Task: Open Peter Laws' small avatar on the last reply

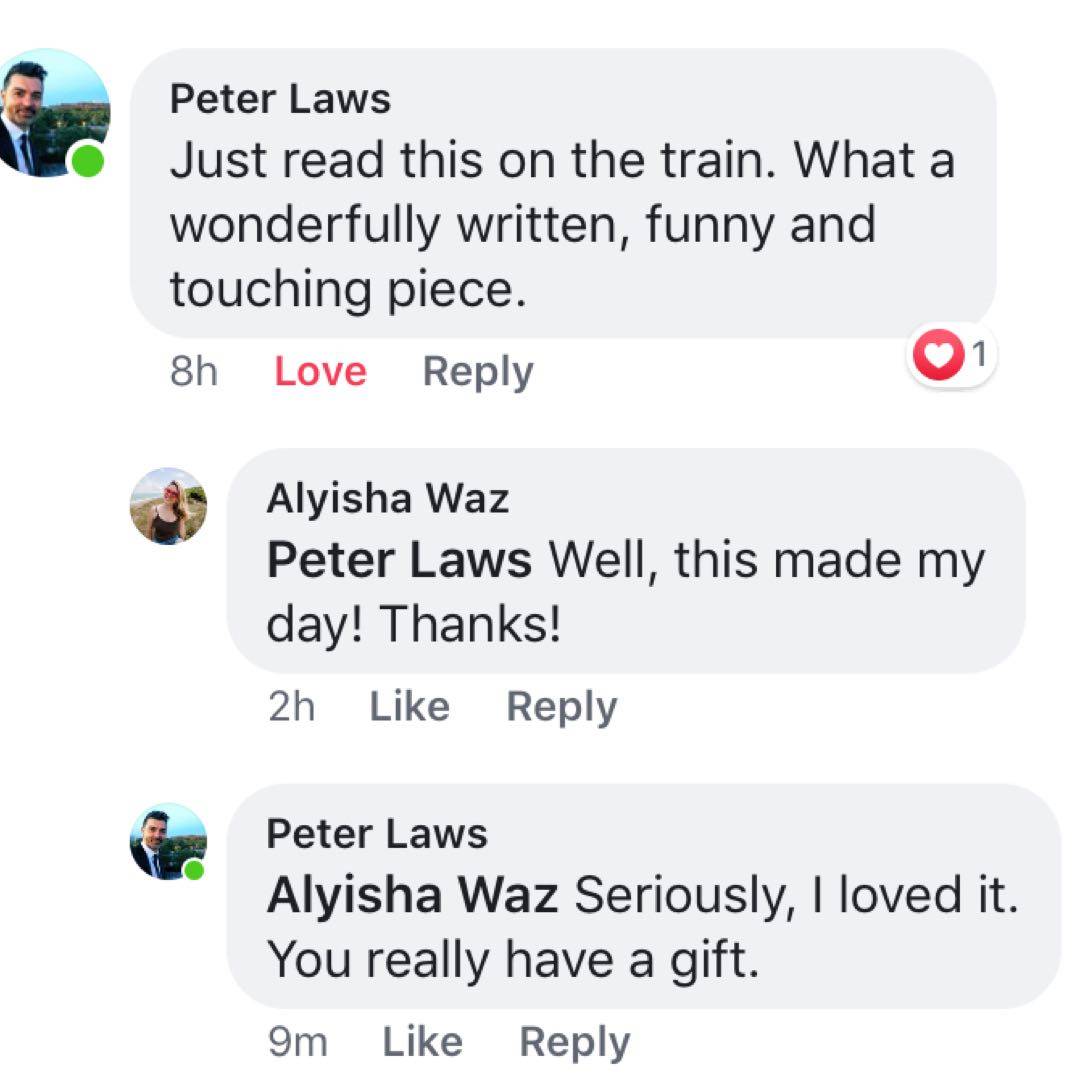Action: [x=166, y=842]
